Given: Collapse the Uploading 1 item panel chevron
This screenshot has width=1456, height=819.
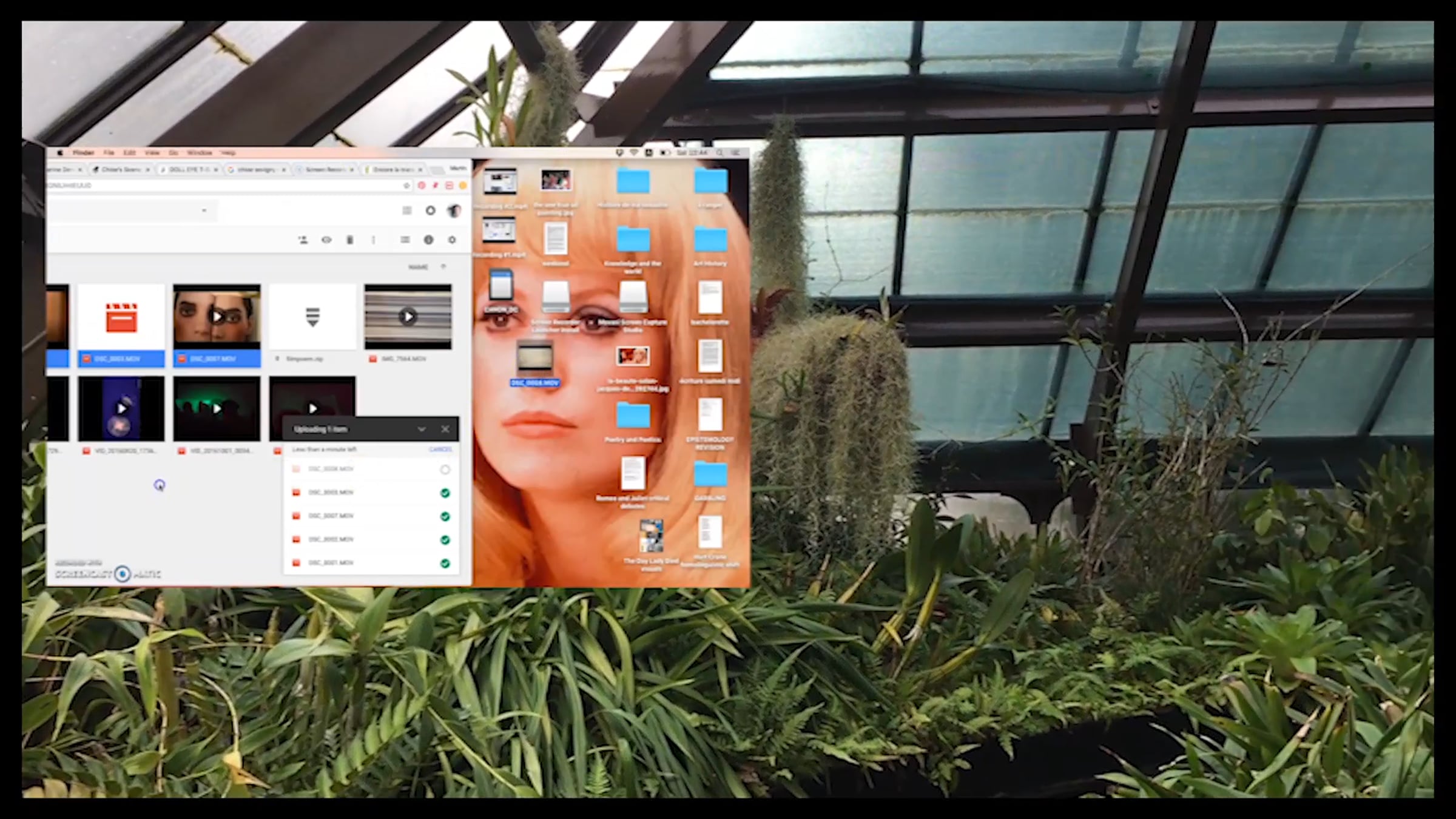Looking at the screenshot, I should (422, 430).
